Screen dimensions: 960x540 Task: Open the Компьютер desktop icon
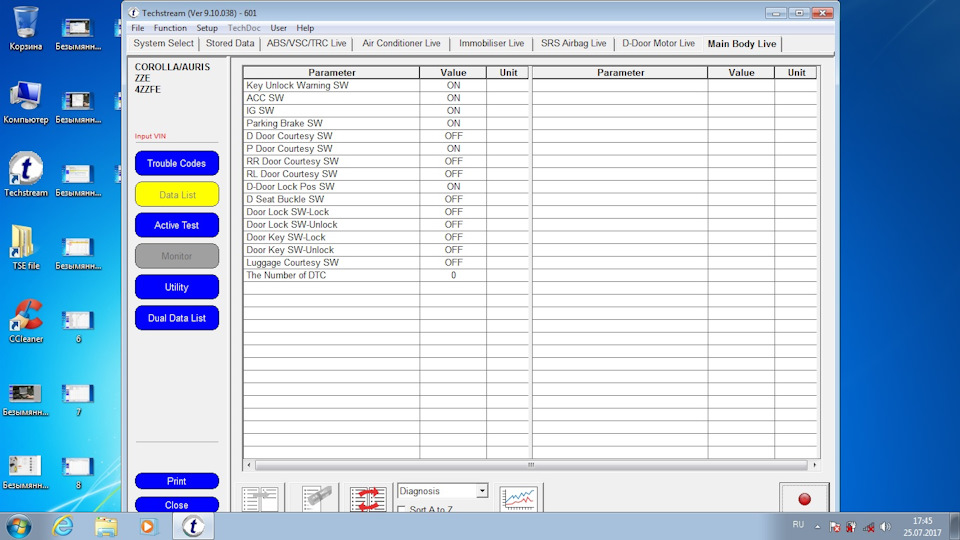point(26,102)
